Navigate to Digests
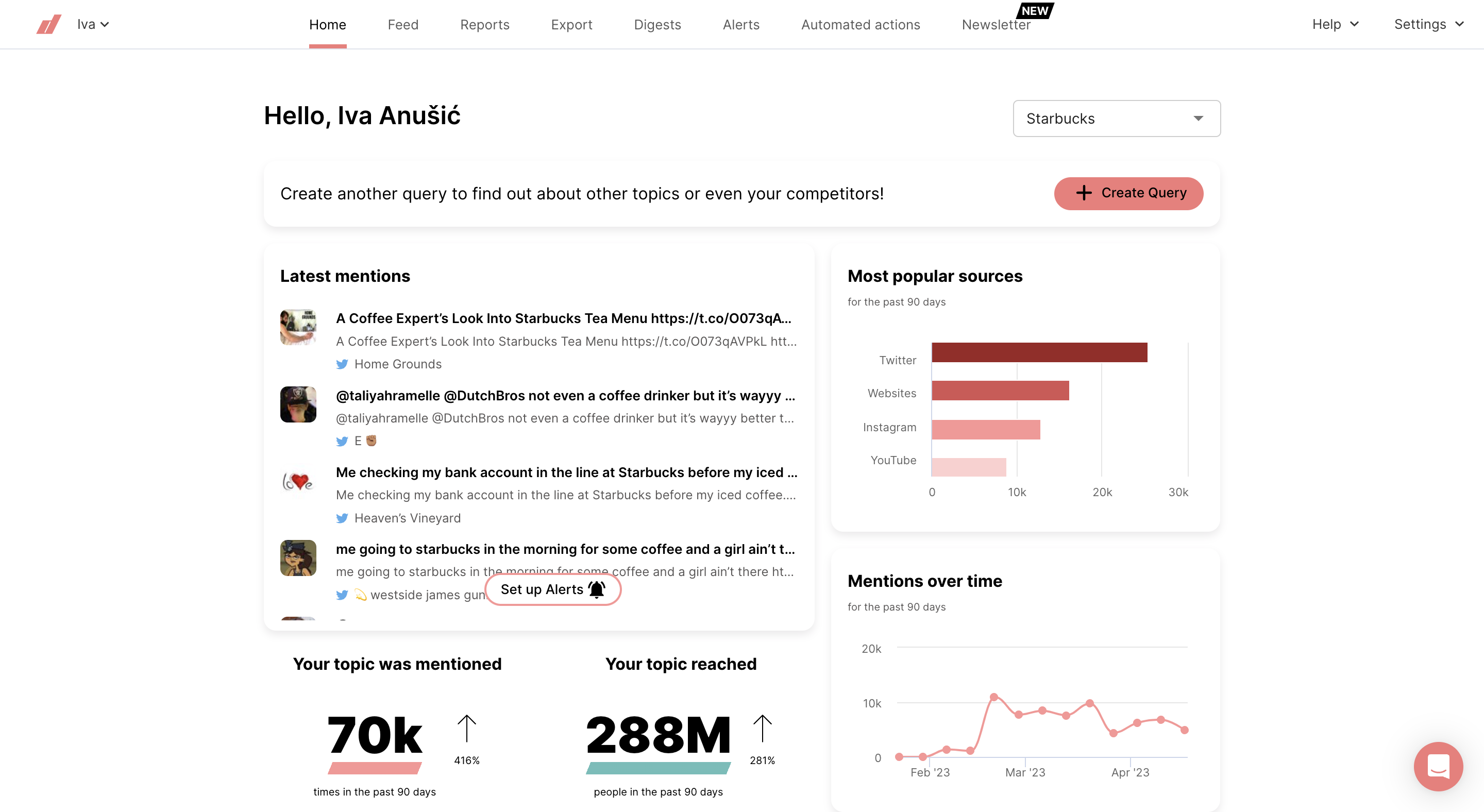Image resolution: width=1484 pixels, height=812 pixels. click(x=657, y=25)
